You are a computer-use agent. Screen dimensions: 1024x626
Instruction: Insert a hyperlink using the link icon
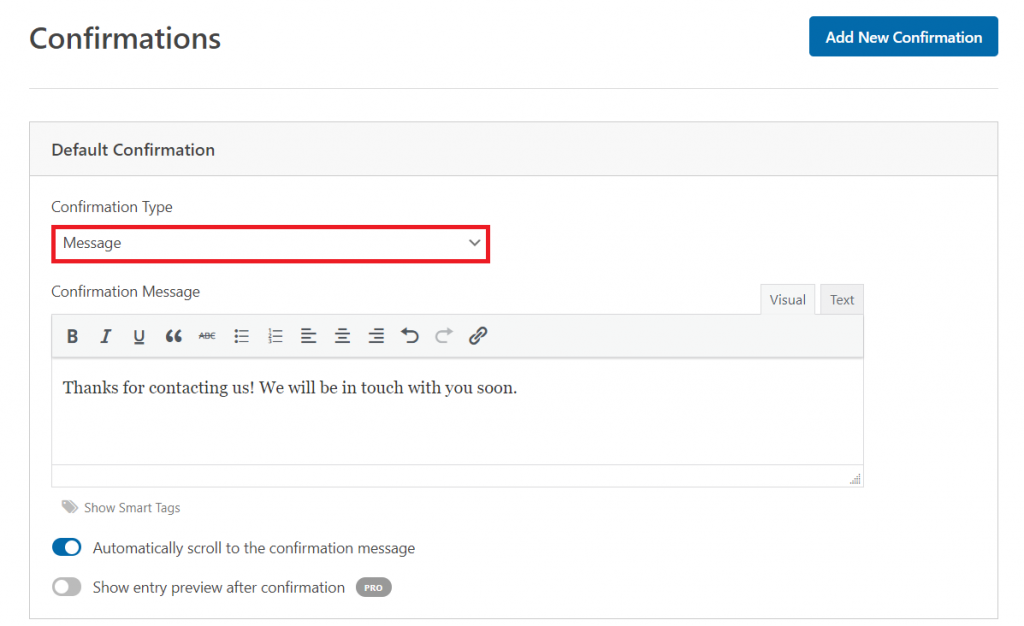477,335
